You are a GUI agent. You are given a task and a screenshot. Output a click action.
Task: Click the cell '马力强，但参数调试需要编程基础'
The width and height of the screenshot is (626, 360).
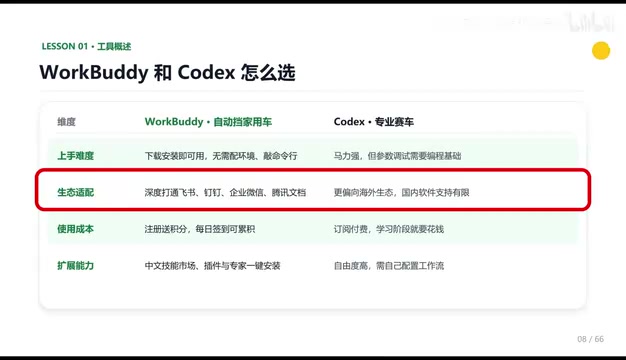[397, 156]
